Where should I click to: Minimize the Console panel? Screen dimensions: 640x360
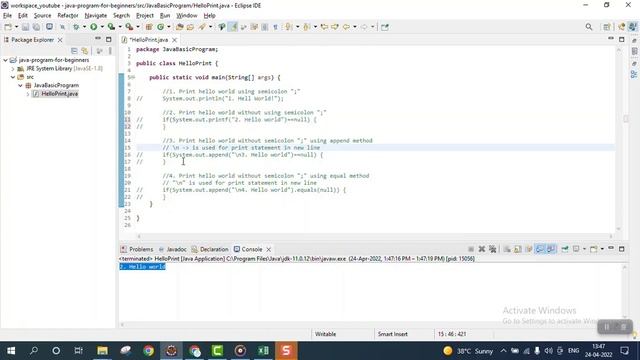(611, 248)
